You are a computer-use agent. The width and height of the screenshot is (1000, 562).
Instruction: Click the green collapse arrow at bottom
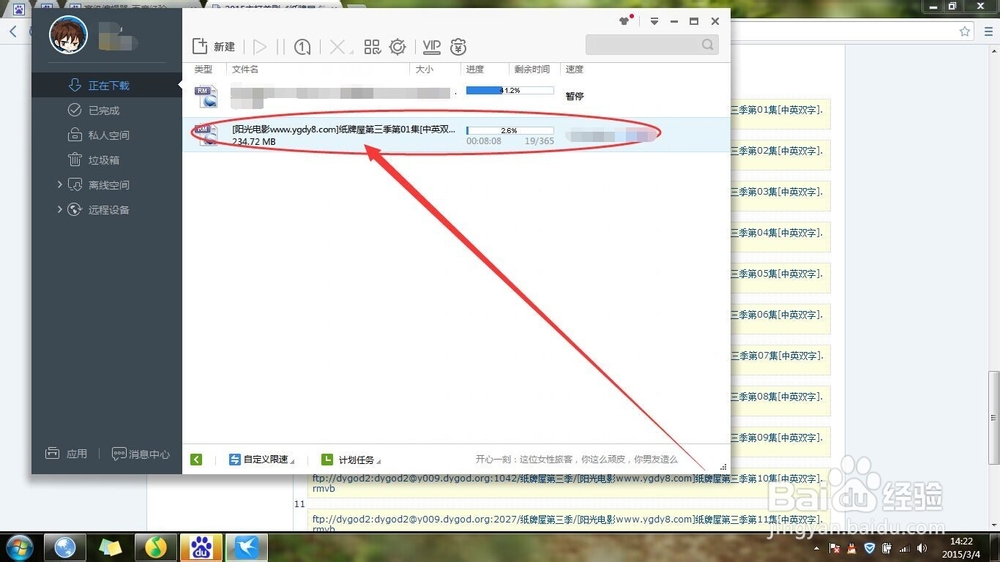coord(196,459)
